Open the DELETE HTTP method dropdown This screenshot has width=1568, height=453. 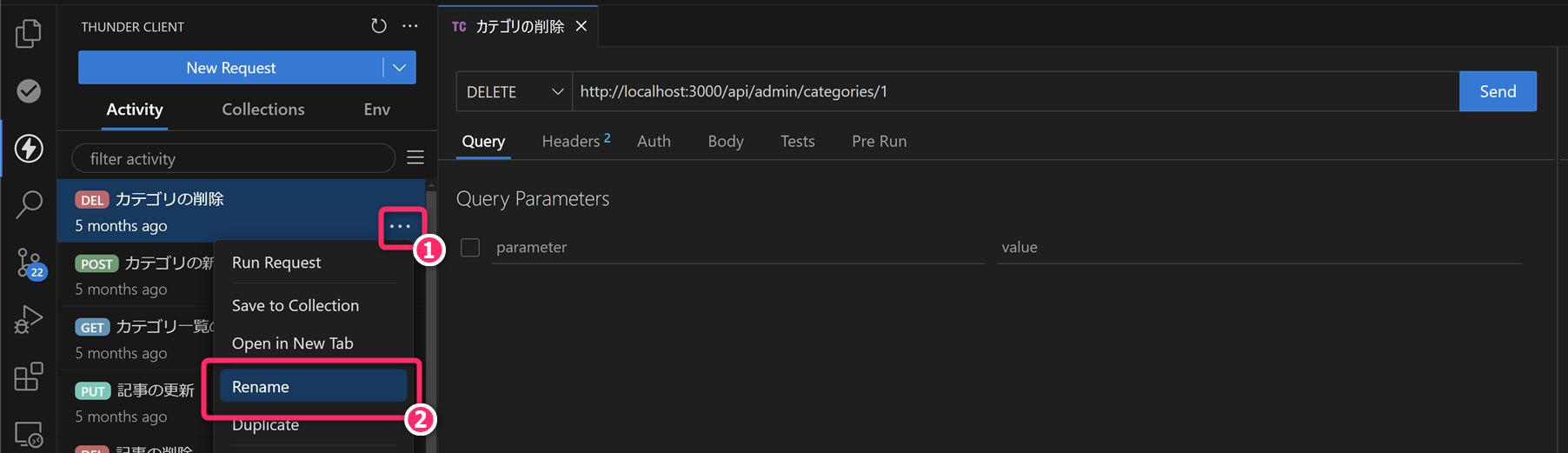pyautogui.click(x=514, y=91)
